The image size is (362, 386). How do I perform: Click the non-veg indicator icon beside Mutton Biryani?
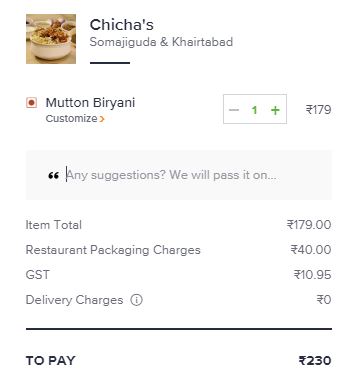coord(31,103)
